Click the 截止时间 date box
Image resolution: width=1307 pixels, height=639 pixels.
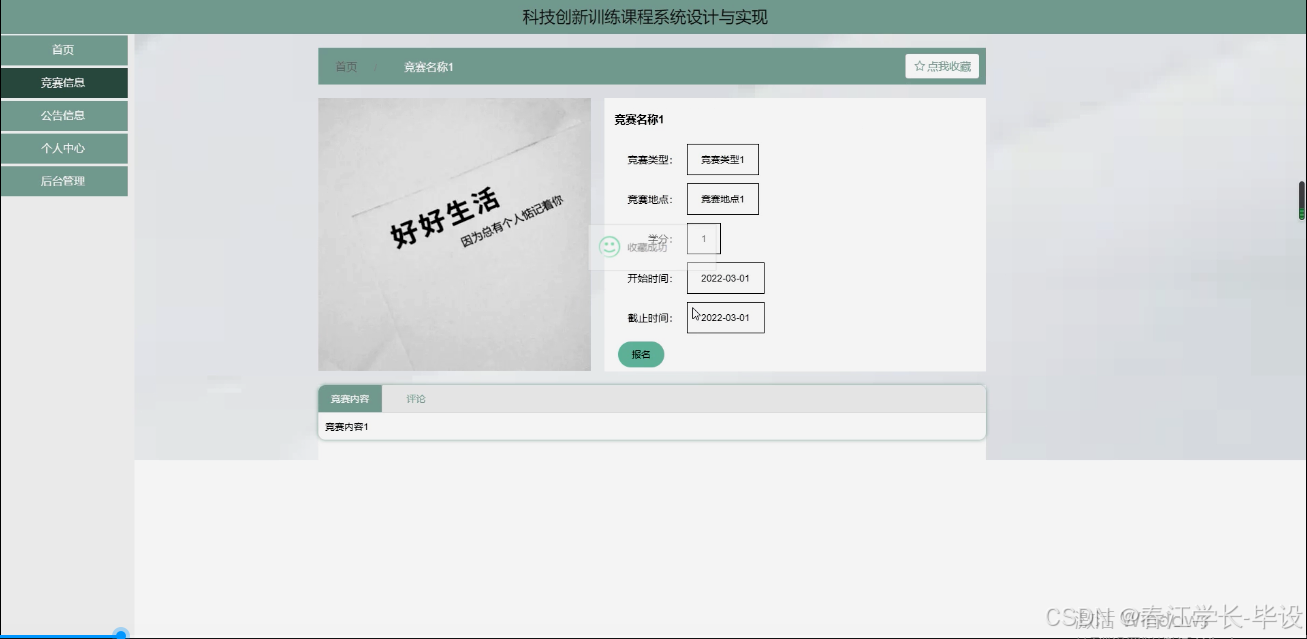pos(726,318)
